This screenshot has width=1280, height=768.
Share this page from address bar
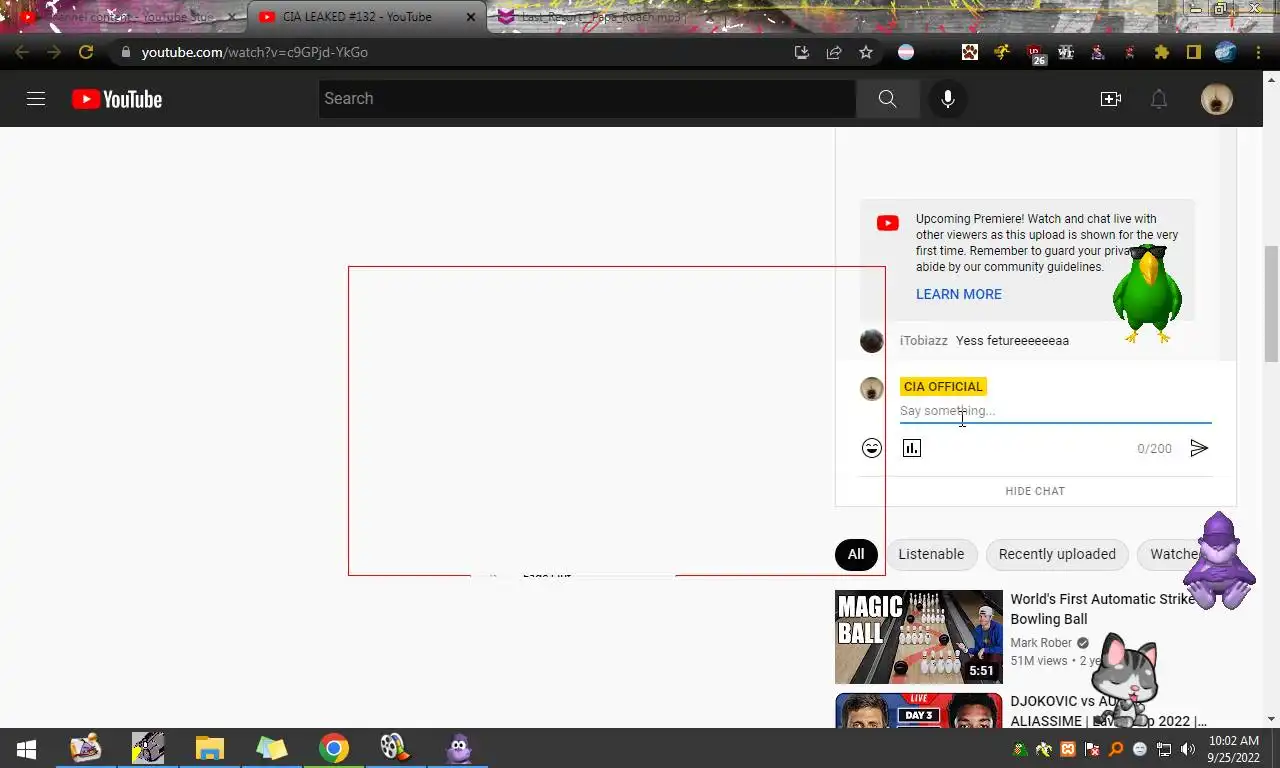pos(834,52)
